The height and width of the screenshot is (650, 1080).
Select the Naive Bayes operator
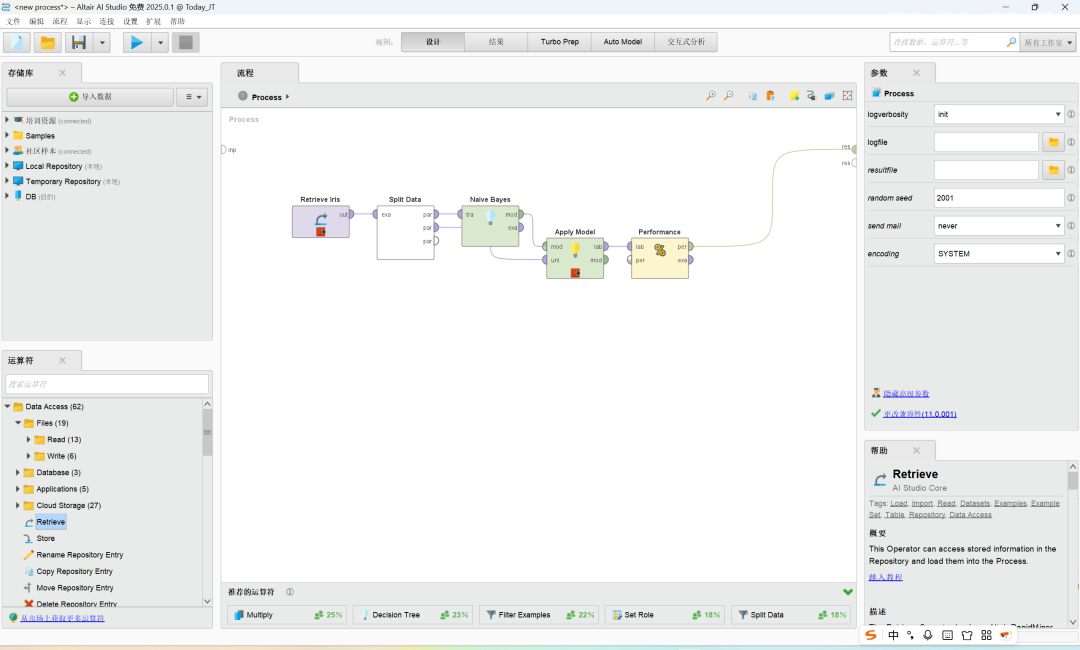pyautogui.click(x=490, y=226)
